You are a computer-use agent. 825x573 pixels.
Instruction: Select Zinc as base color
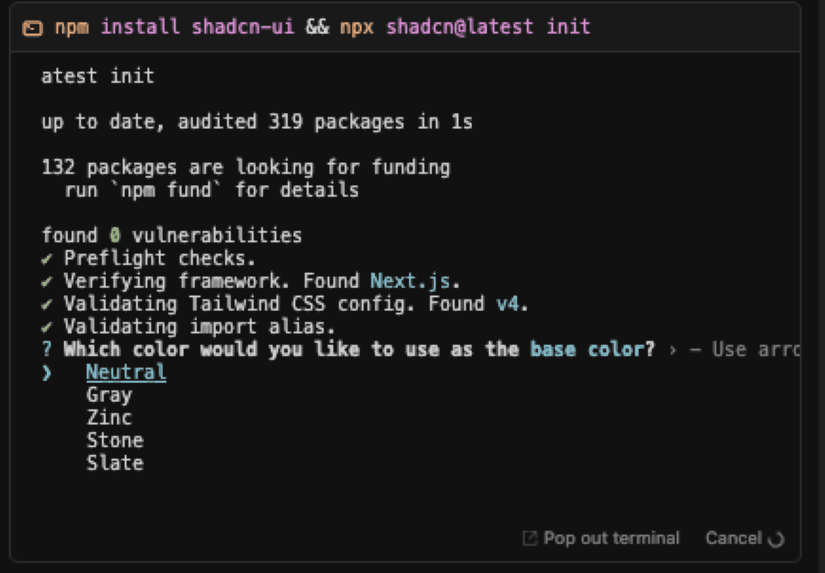109,418
